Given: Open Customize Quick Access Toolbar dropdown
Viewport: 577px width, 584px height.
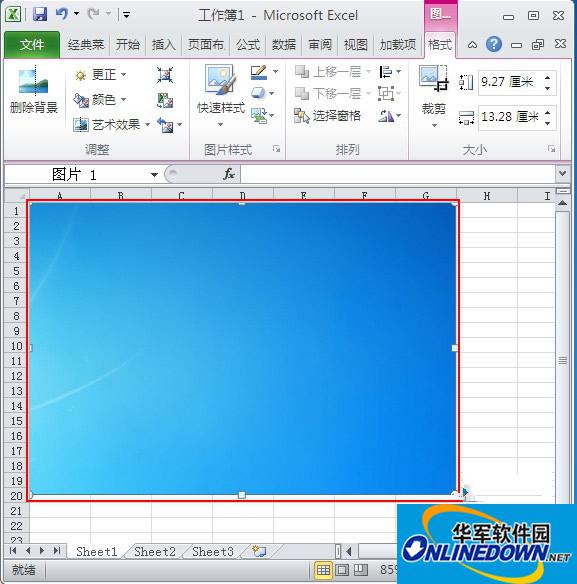Looking at the screenshot, I should coord(127,15).
